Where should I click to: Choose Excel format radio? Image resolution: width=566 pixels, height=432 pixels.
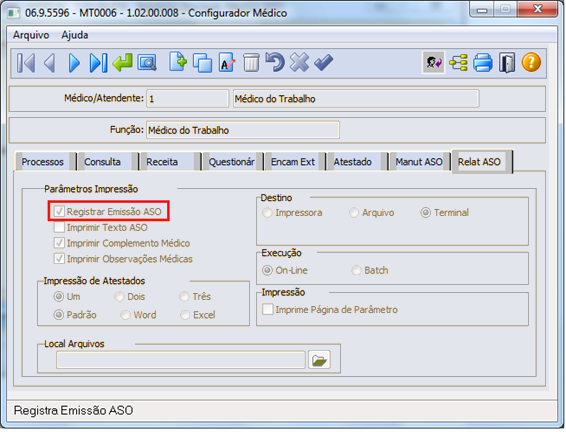coord(185,315)
